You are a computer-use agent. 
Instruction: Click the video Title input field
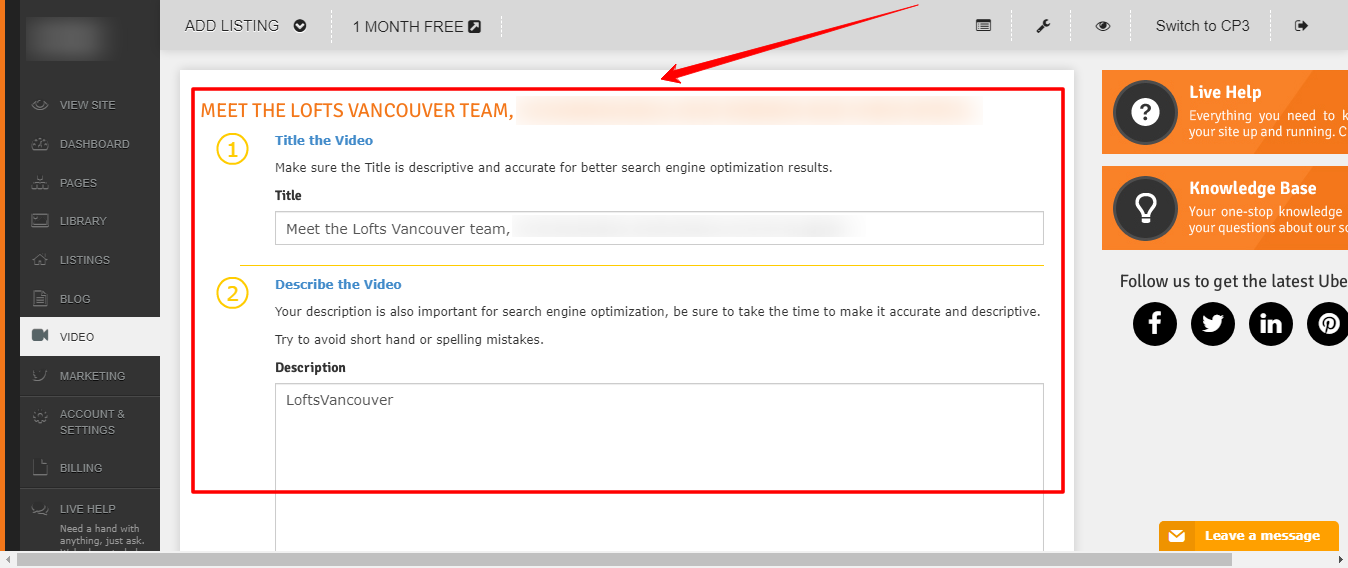tap(659, 228)
